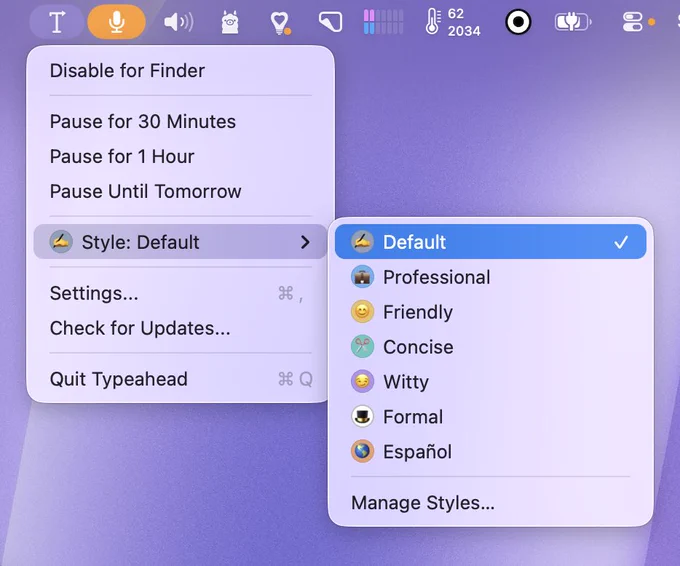Pick the Witty style

pyautogui.click(x=490, y=382)
